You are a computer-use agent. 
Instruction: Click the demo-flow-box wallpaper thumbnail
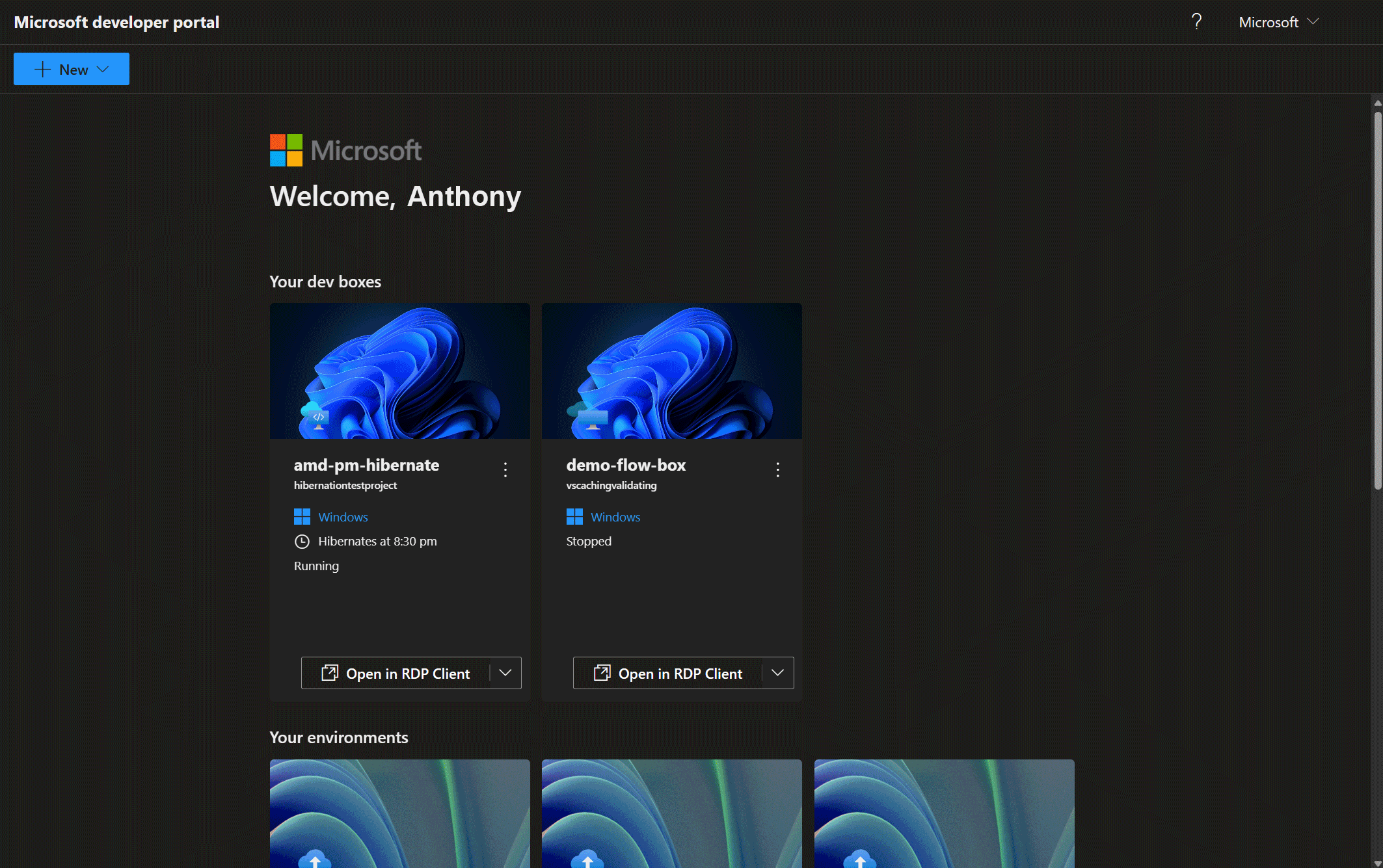pos(671,371)
